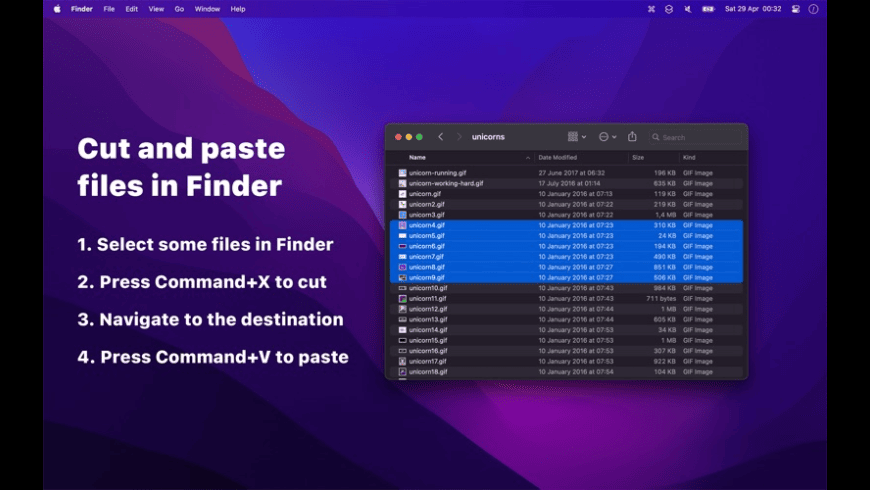Go back in the Finder window
The image size is (870, 490).
[x=441, y=137]
